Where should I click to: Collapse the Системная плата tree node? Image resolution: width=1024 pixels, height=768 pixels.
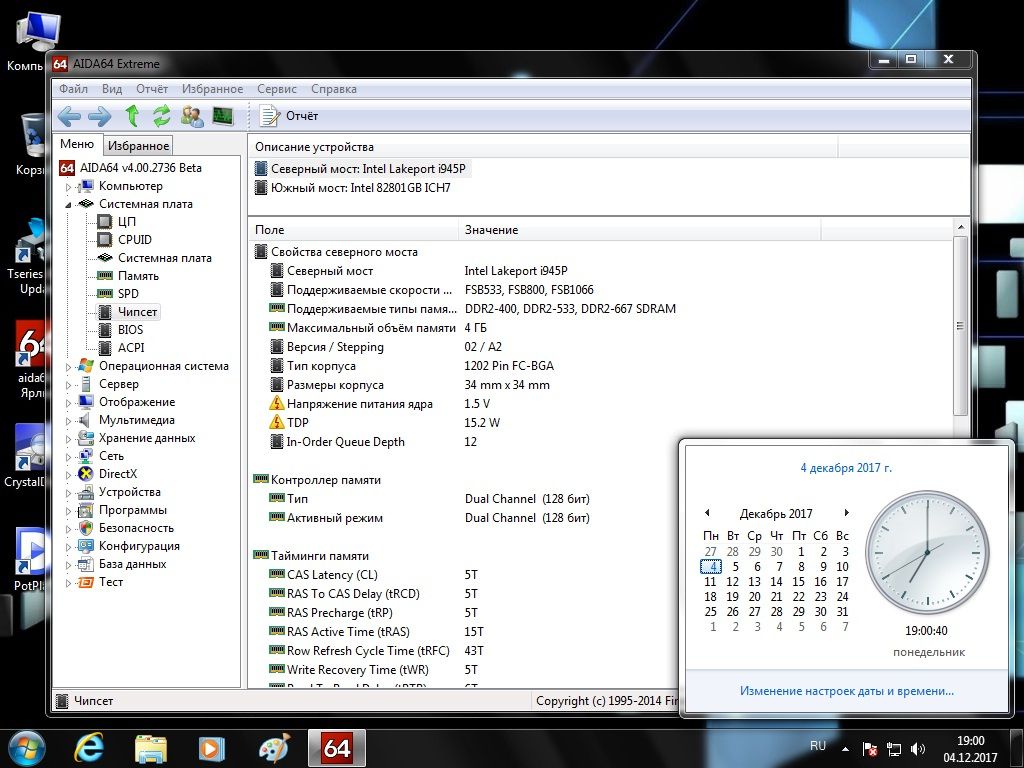(68, 204)
